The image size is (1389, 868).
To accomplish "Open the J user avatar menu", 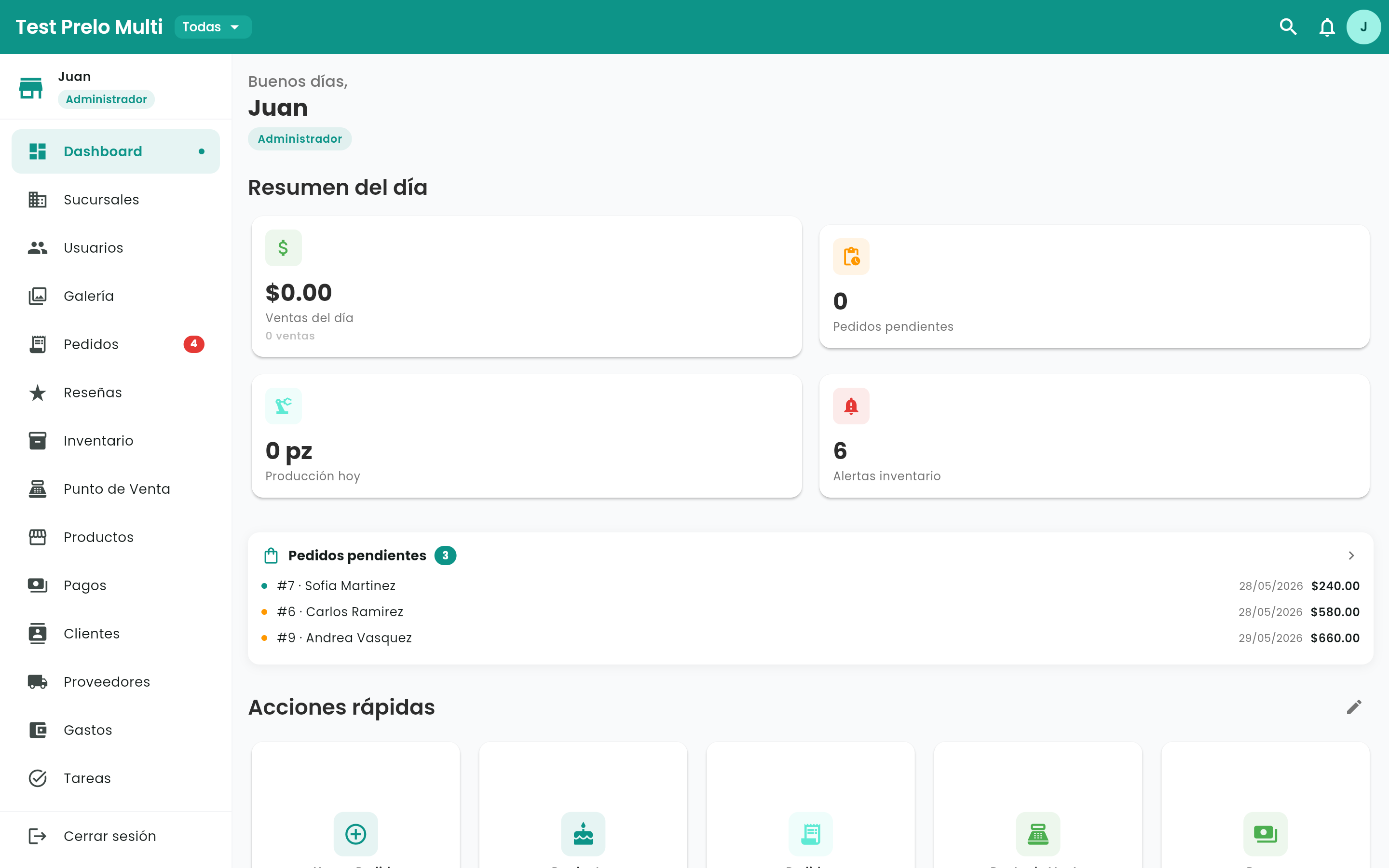I will [x=1363, y=27].
